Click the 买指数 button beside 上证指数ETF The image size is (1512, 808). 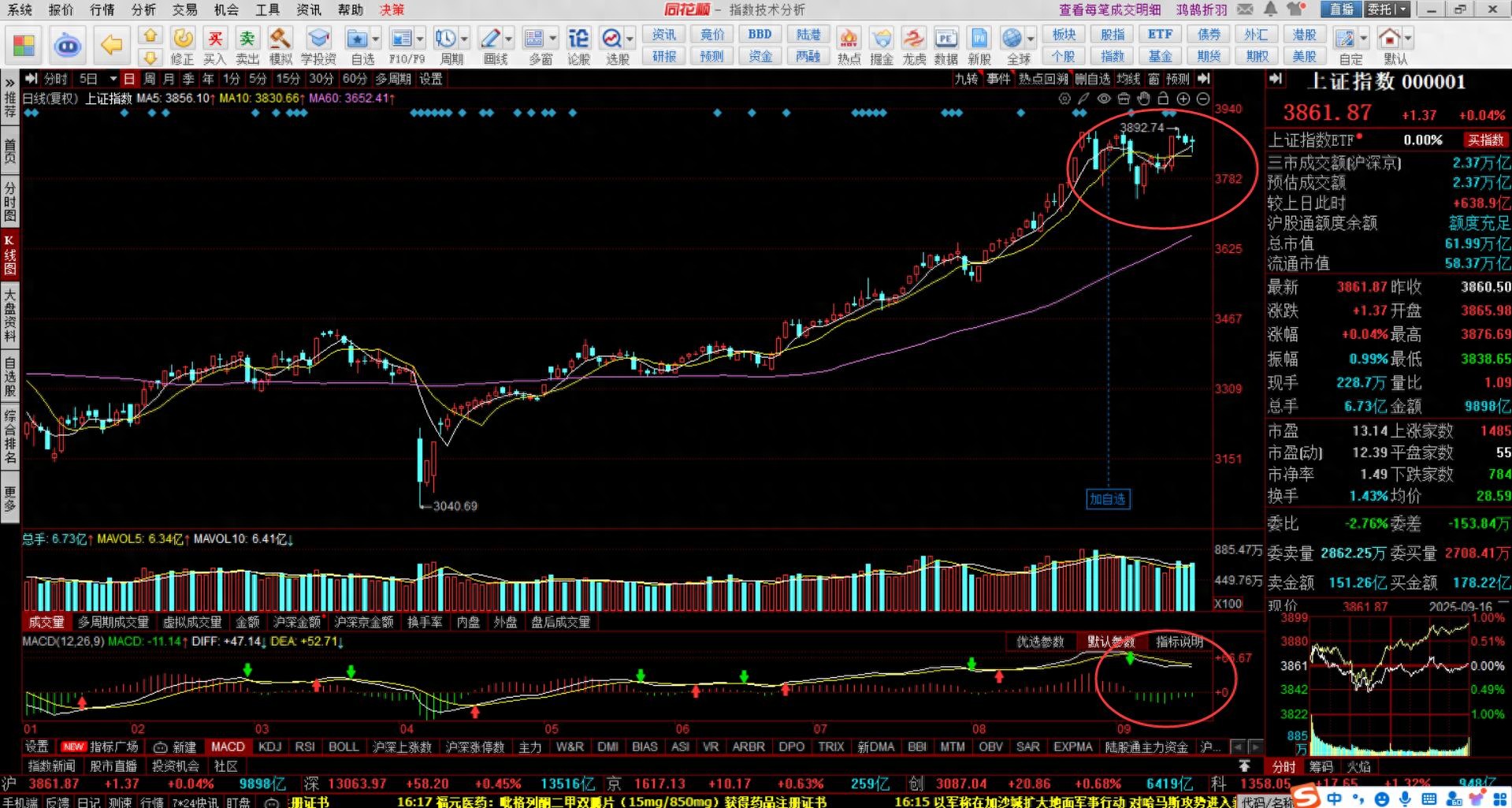pyautogui.click(x=1485, y=140)
